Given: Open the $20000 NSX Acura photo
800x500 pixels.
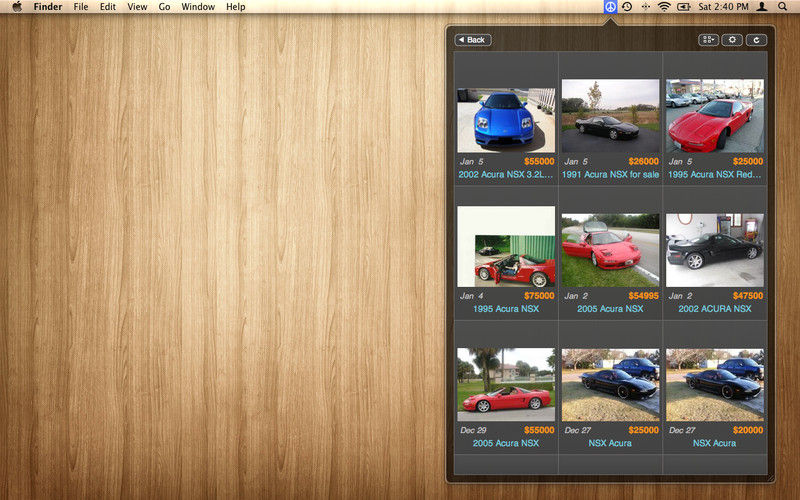Looking at the screenshot, I should 715,385.
